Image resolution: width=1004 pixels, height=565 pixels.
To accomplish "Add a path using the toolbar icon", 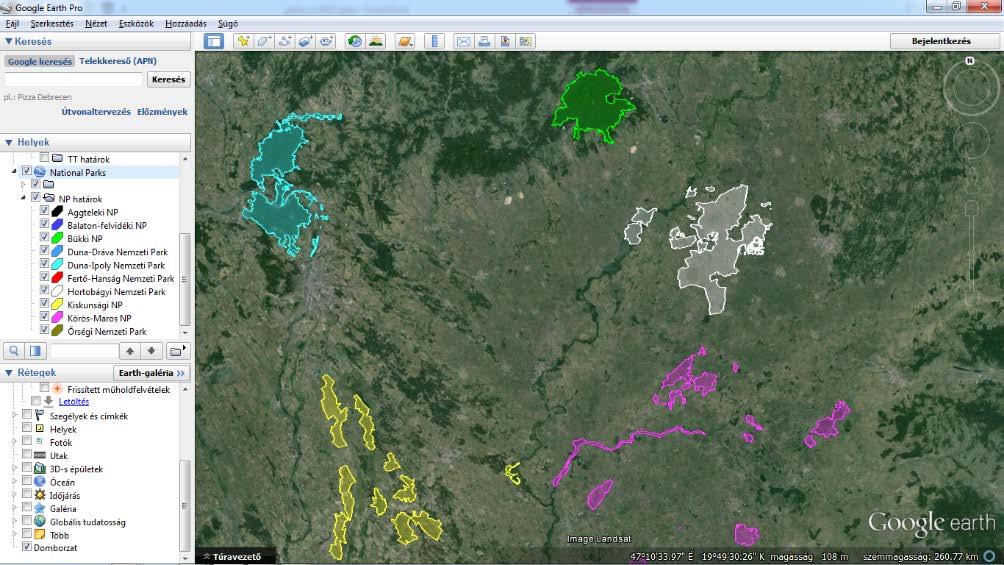I will pos(285,41).
